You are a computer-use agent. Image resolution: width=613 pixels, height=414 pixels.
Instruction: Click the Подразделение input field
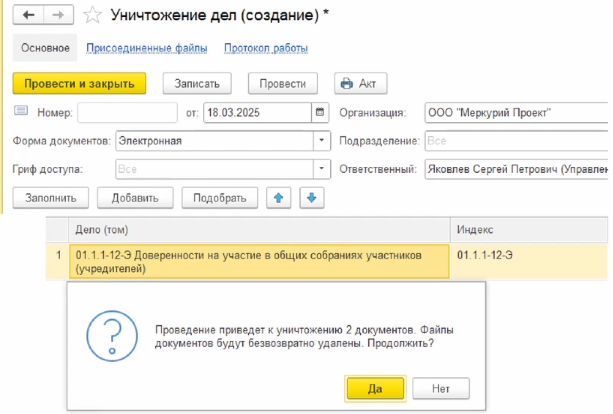tap(516, 141)
